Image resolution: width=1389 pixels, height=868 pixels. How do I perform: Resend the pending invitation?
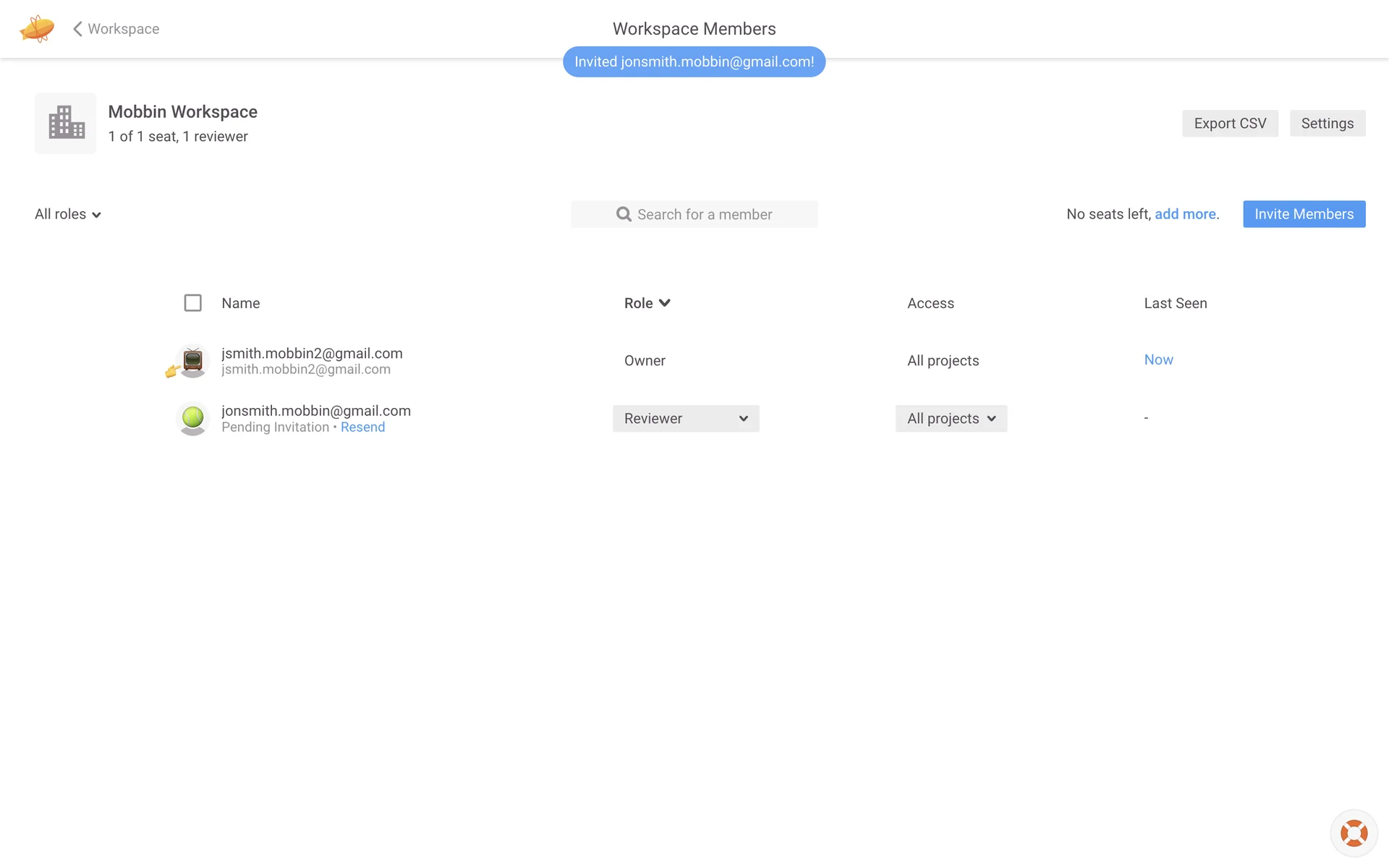pyautogui.click(x=362, y=427)
